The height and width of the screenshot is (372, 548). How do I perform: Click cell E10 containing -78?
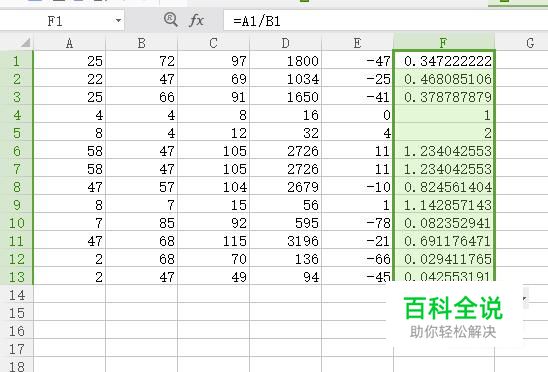click(358, 223)
